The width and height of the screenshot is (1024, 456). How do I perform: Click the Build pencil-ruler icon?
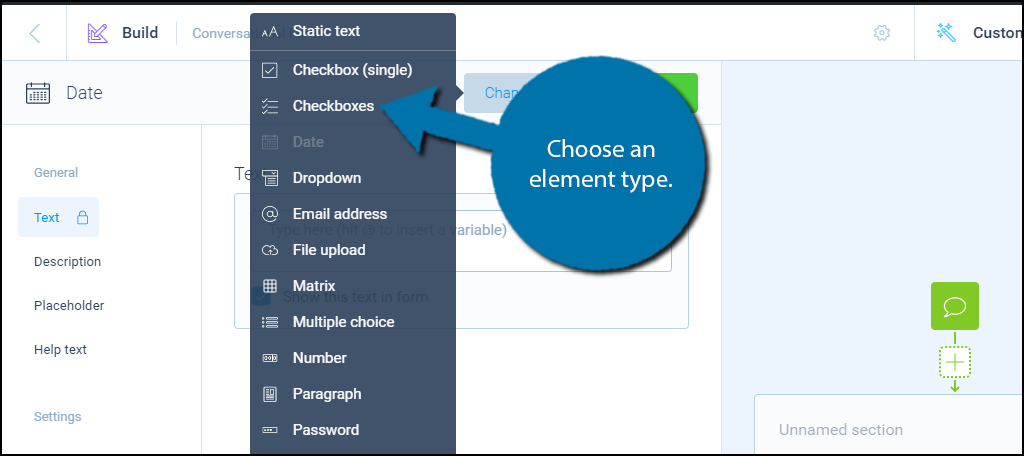coord(97,33)
